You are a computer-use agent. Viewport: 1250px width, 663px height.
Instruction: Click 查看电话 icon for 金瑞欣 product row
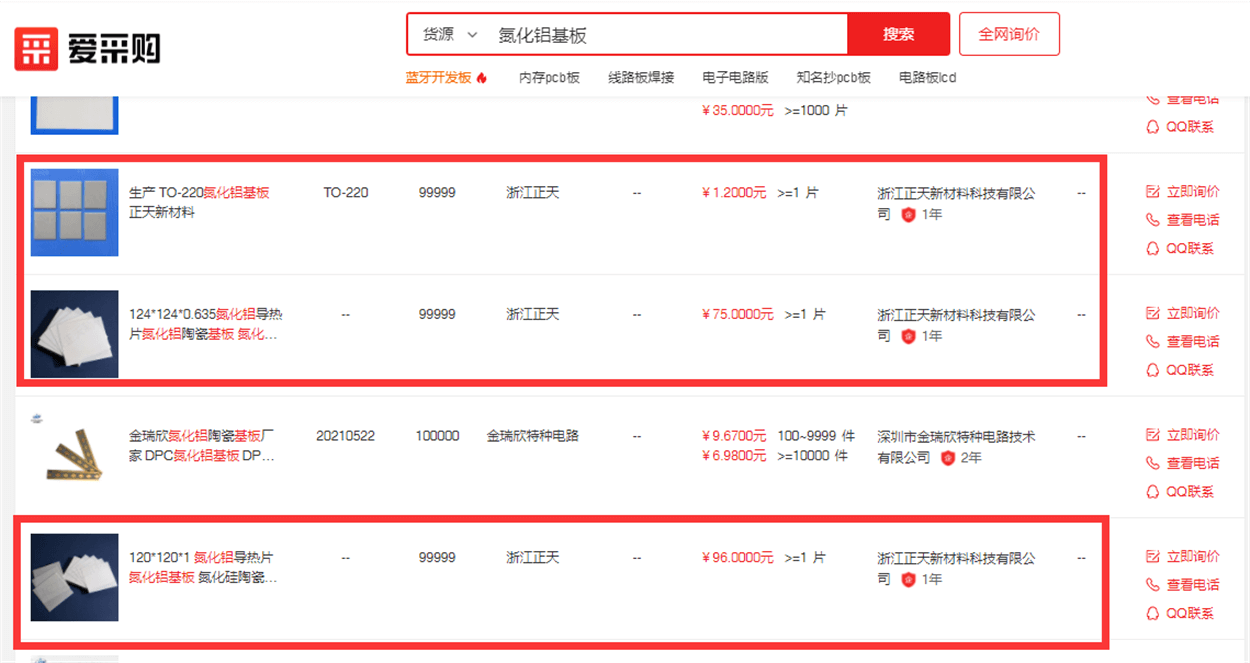coord(1153,463)
